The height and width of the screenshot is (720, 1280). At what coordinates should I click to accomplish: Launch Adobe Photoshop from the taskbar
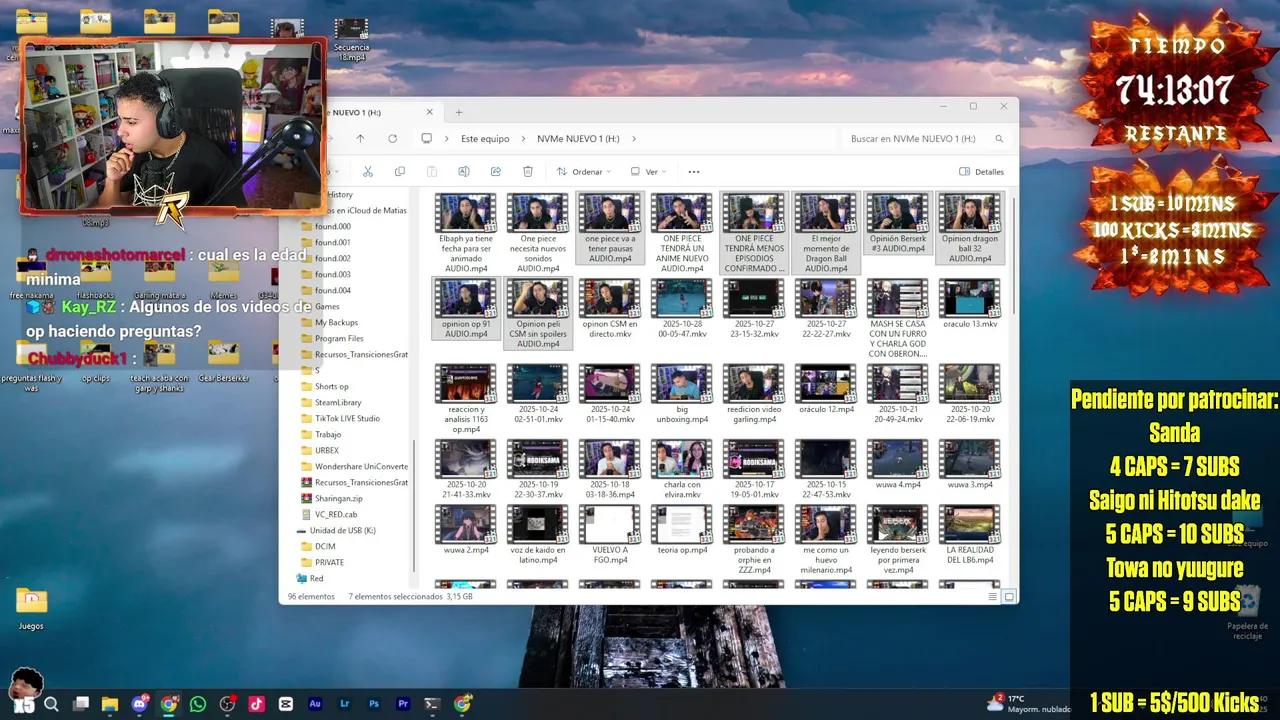pos(374,704)
